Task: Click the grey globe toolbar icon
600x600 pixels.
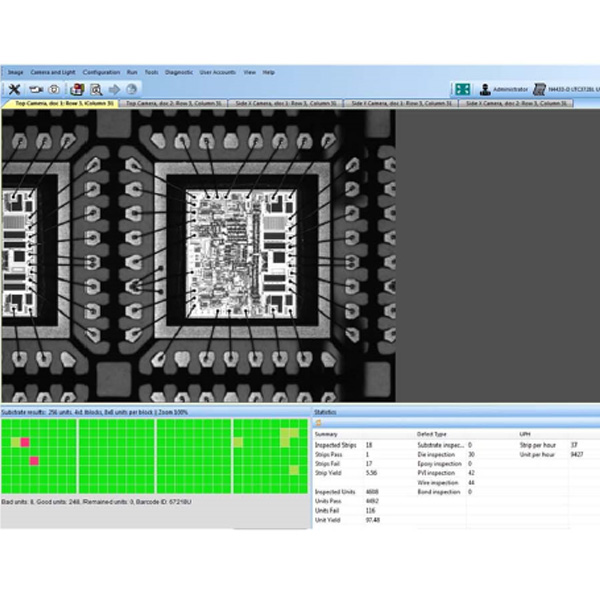Action: tap(132, 89)
